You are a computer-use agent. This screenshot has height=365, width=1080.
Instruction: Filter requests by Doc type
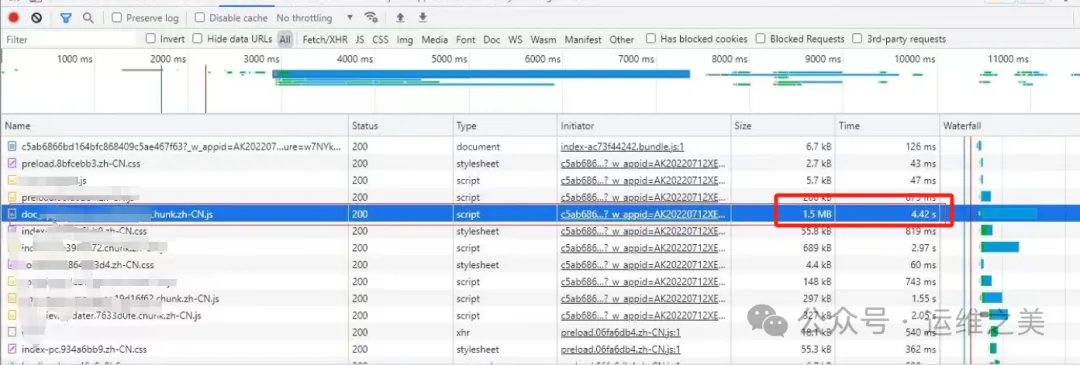(492, 40)
